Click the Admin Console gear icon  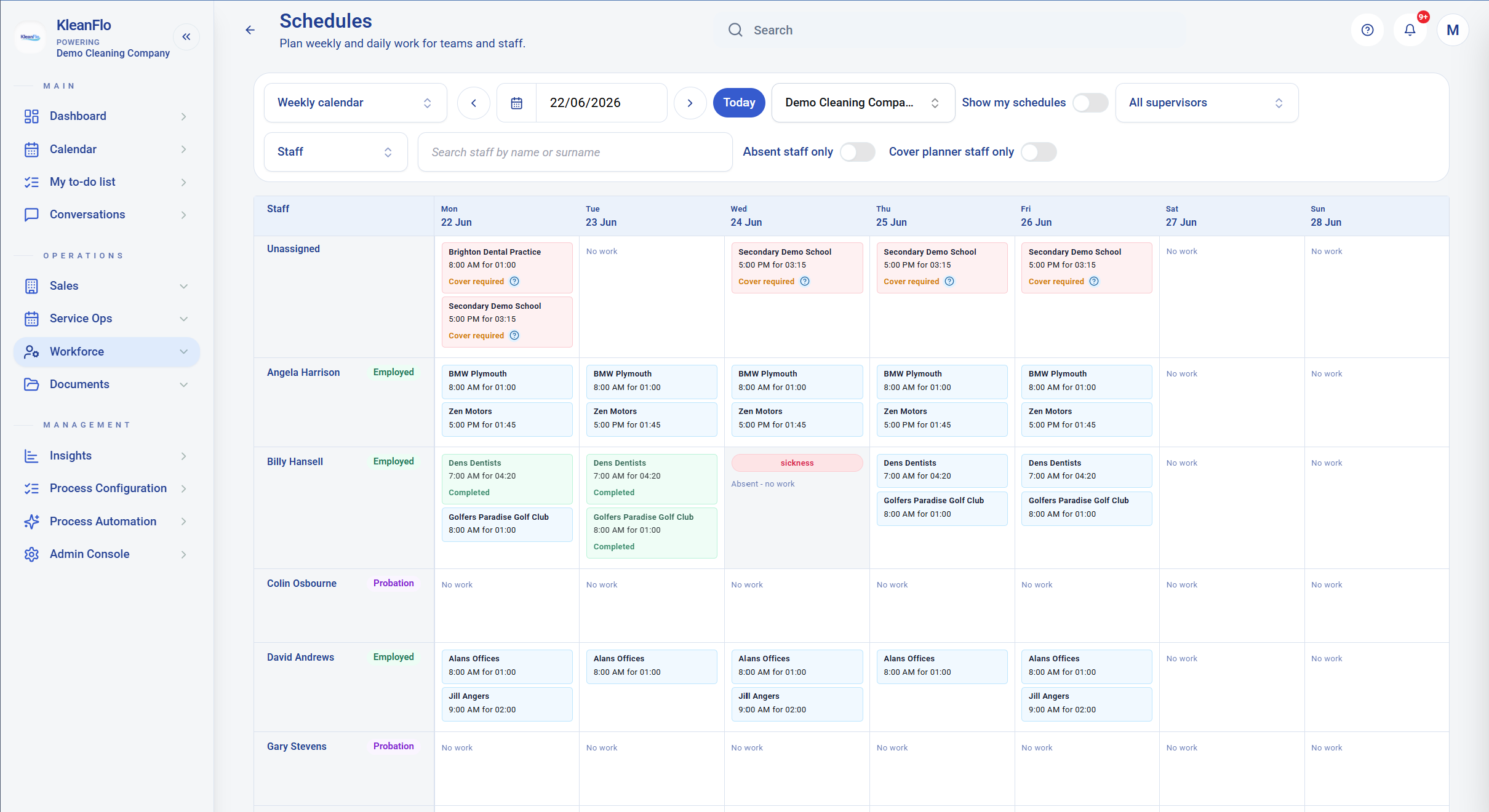tap(31, 554)
